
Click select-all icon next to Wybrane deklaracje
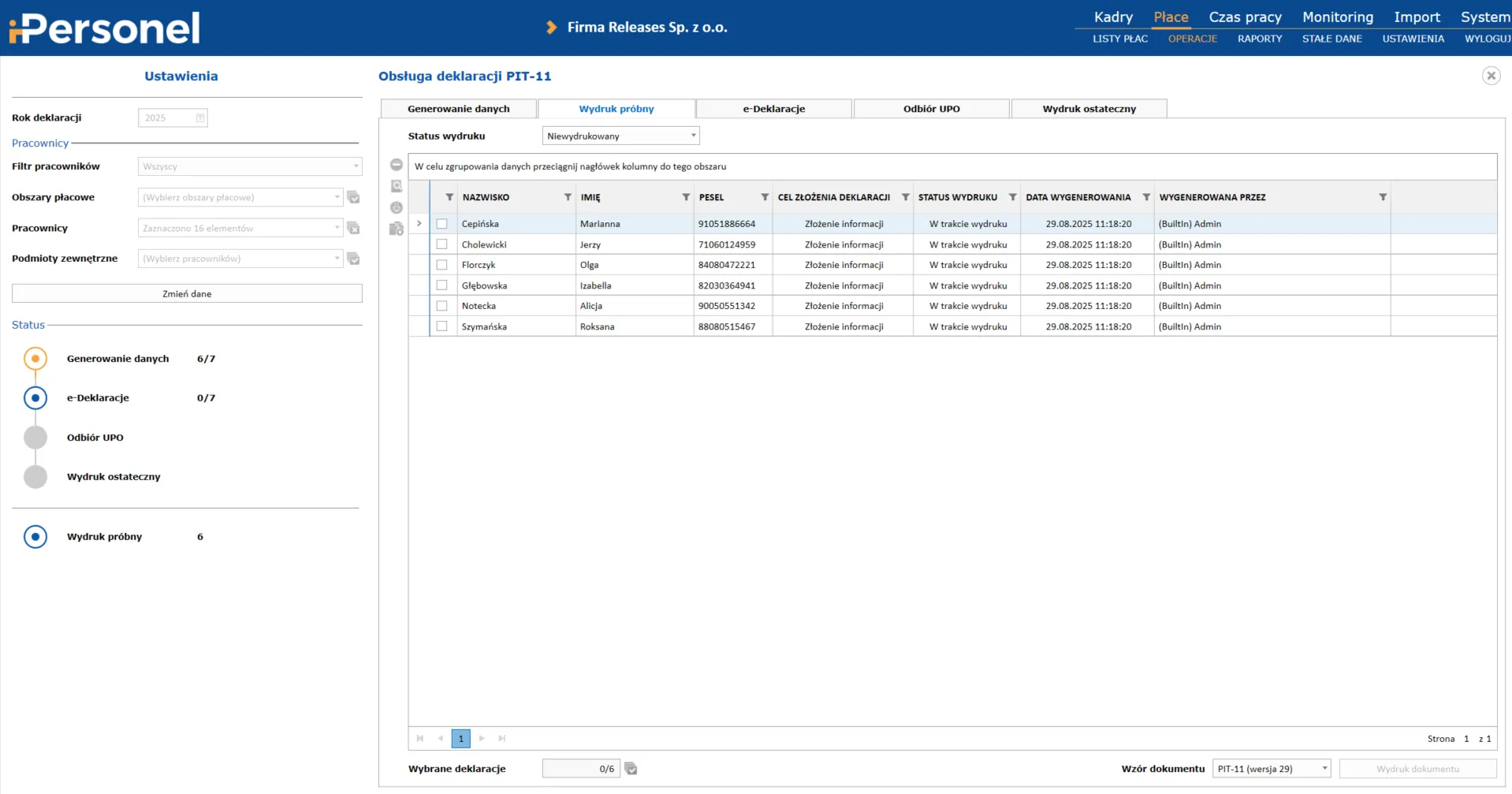[x=631, y=769]
